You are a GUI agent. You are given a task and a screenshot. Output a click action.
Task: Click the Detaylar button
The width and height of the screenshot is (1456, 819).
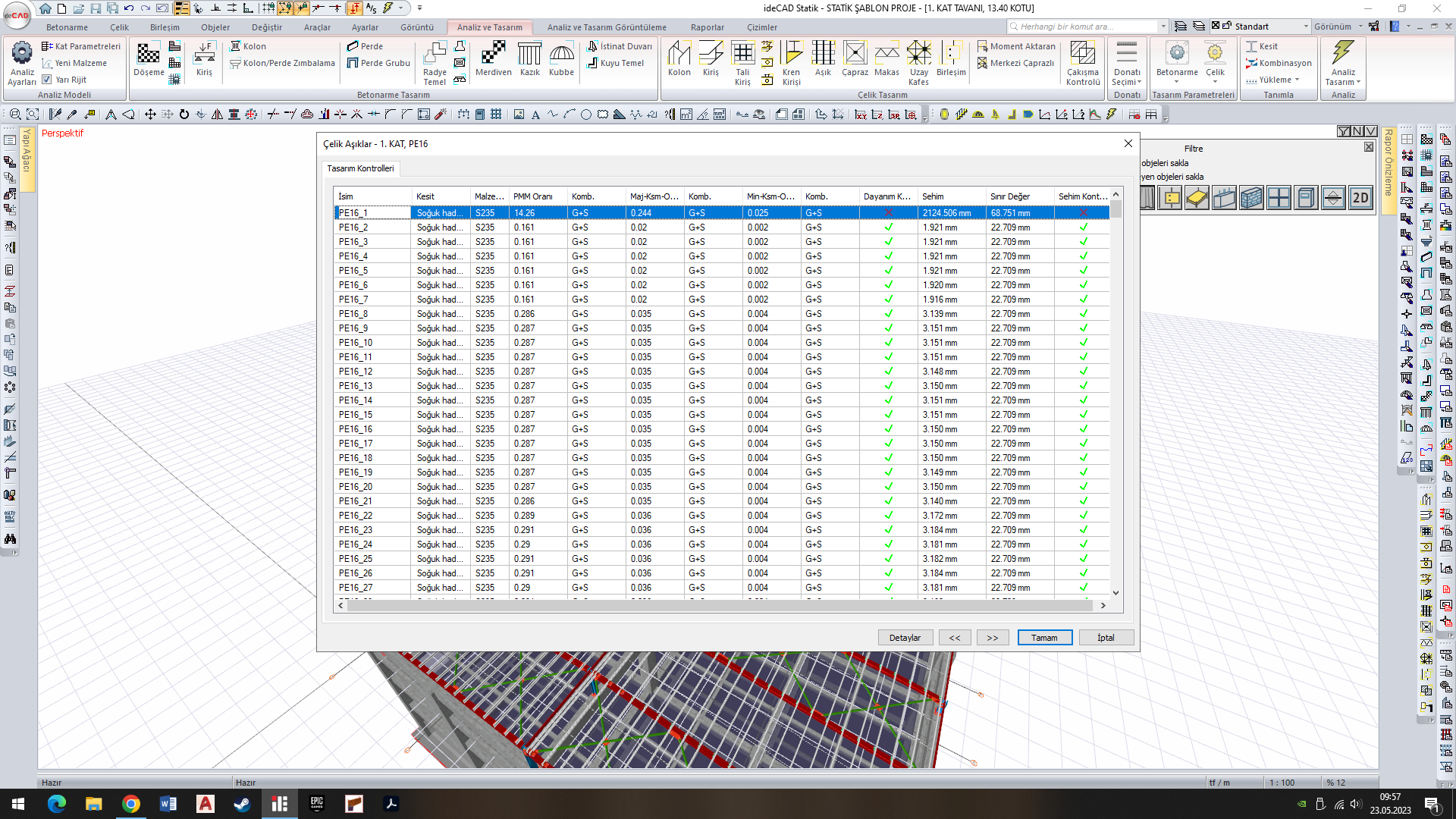tap(905, 638)
